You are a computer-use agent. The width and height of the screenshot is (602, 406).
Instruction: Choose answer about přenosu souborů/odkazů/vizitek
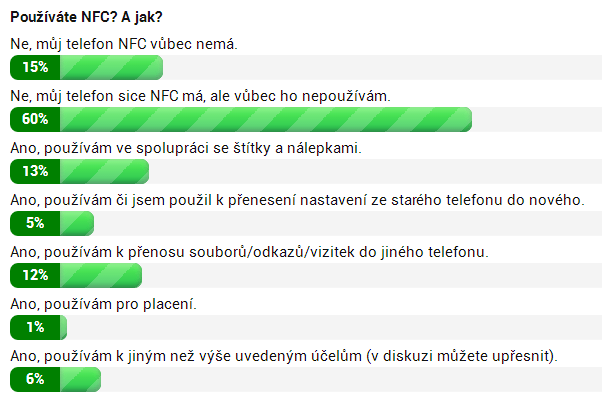coord(249,252)
